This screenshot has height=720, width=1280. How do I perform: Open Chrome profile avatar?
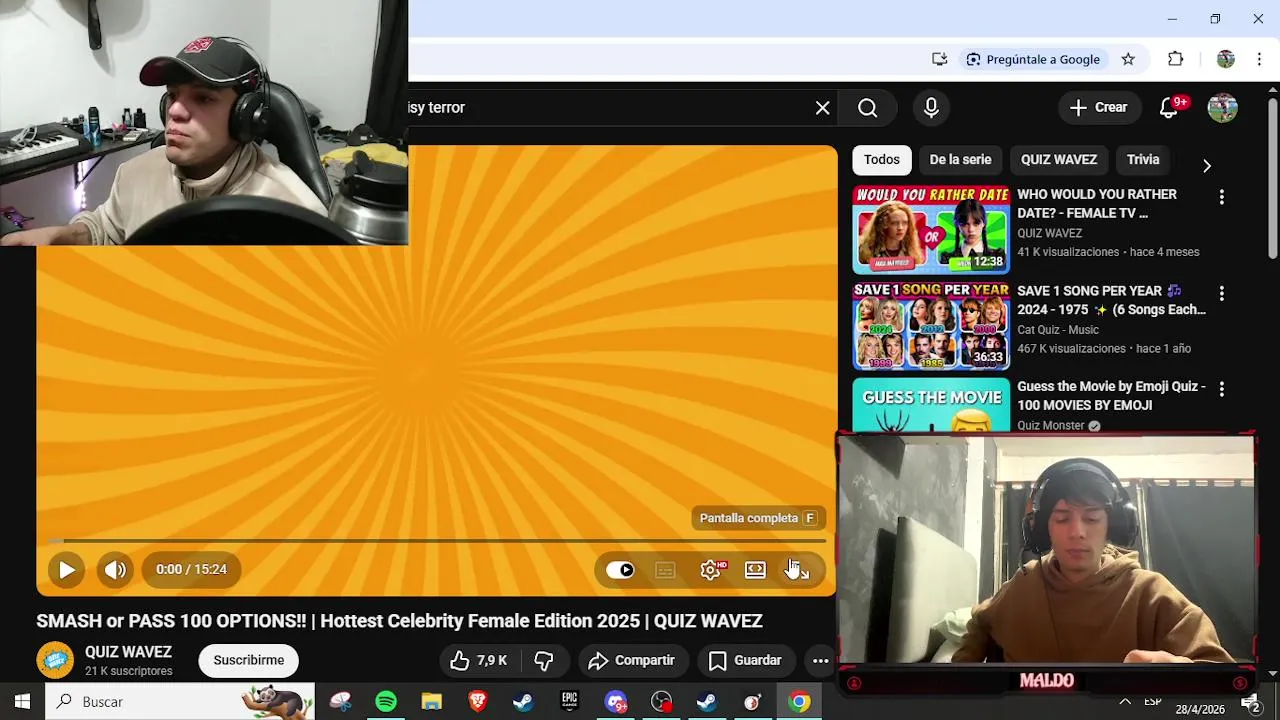pyautogui.click(x=1226, y=59)
